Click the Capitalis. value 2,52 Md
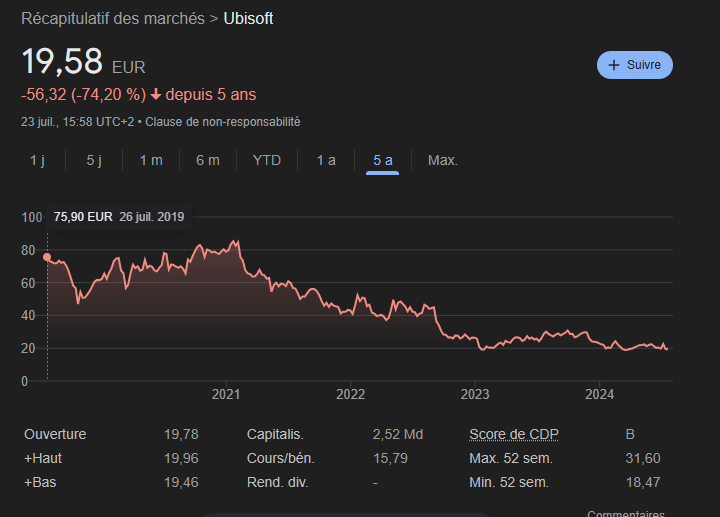The image size is (720, 517). tap(398, 434)
